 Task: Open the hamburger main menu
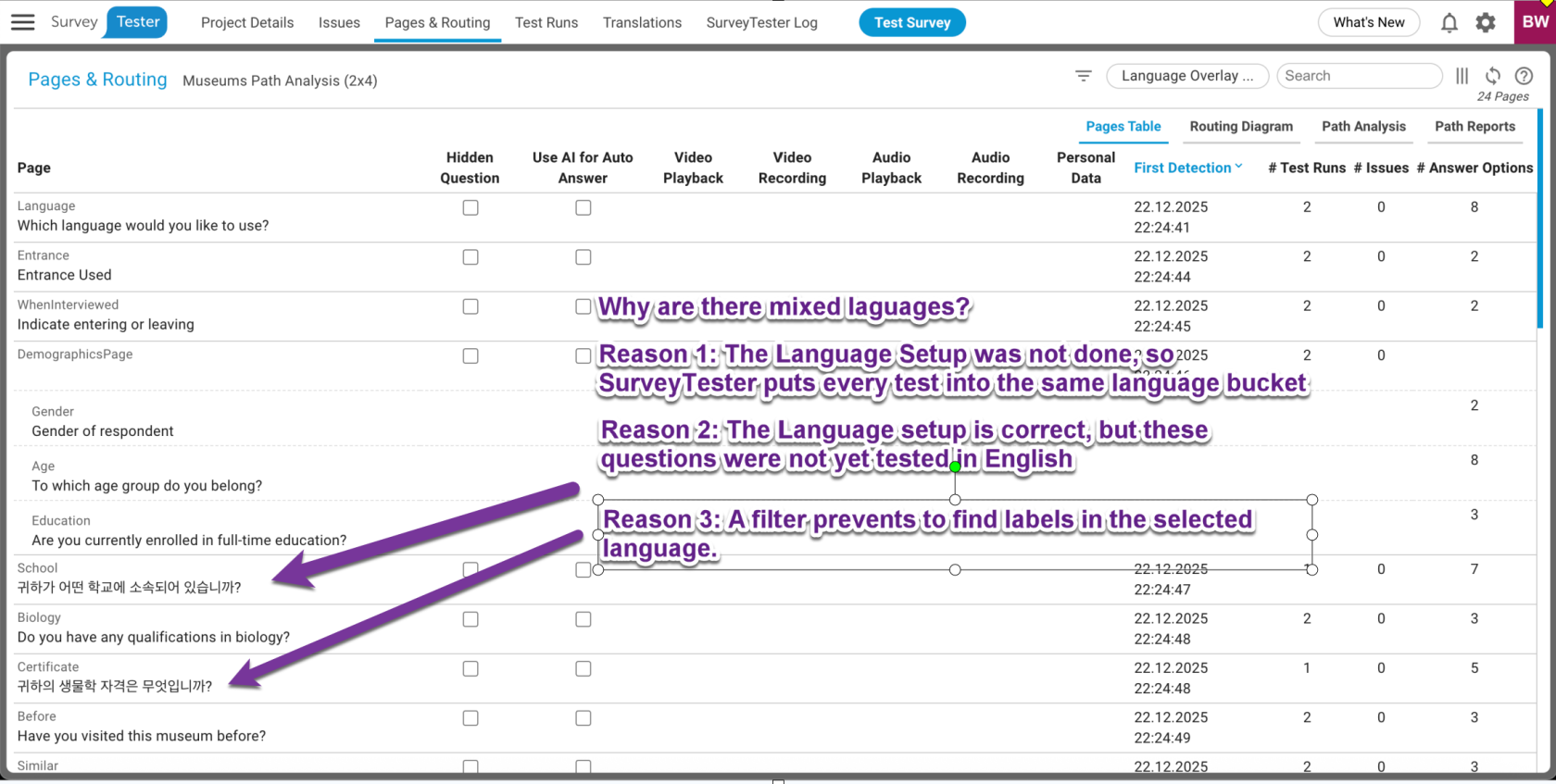[22, 22]
